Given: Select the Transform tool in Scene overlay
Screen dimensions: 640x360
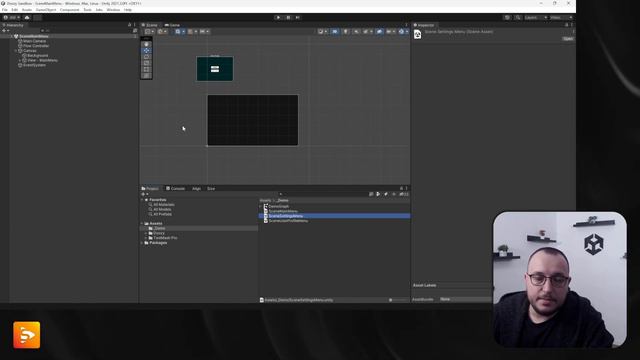Looking at the screenshot, I should tap(147, 75).
